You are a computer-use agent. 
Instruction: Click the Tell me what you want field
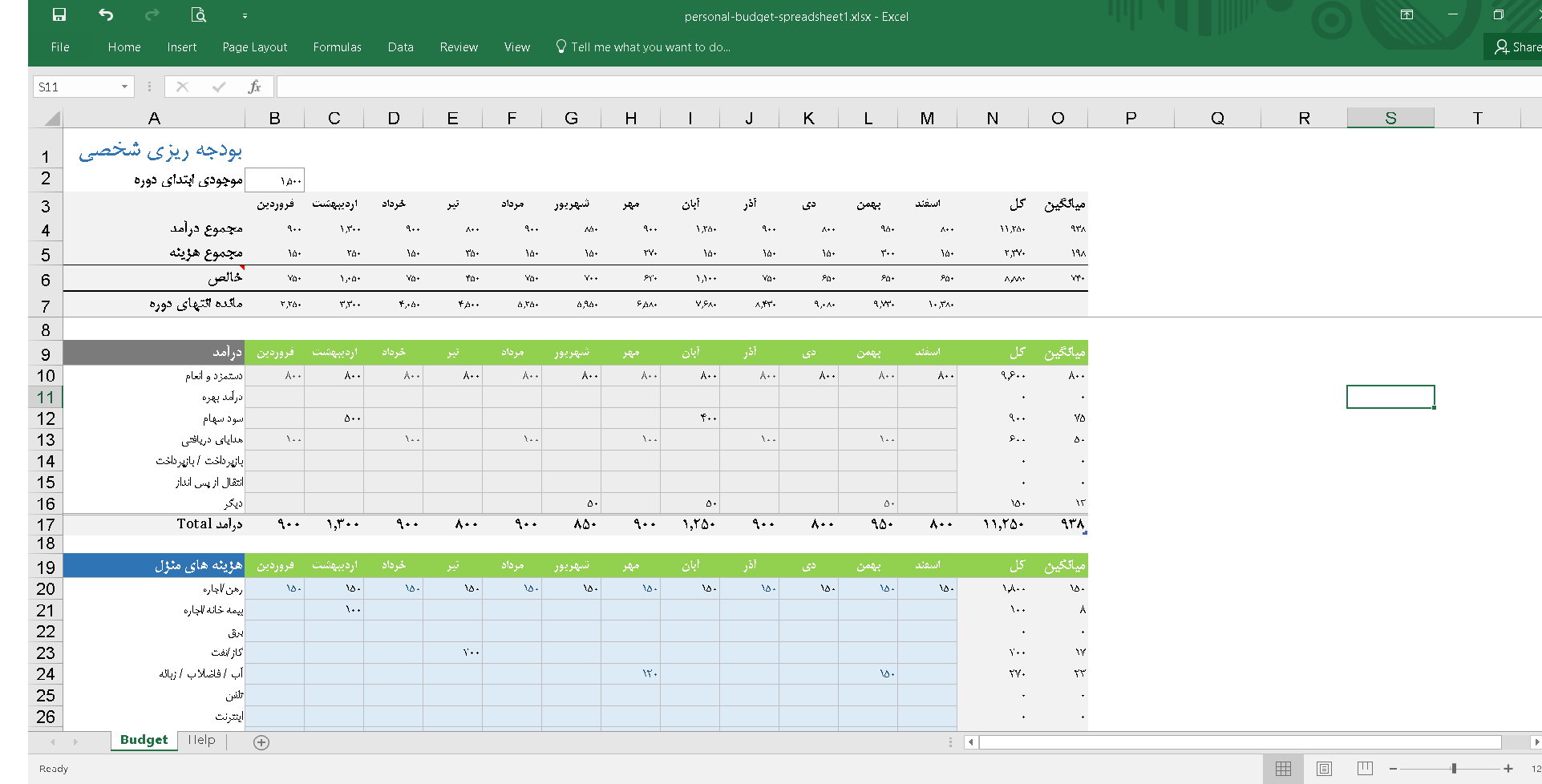[x=650, y=47]
